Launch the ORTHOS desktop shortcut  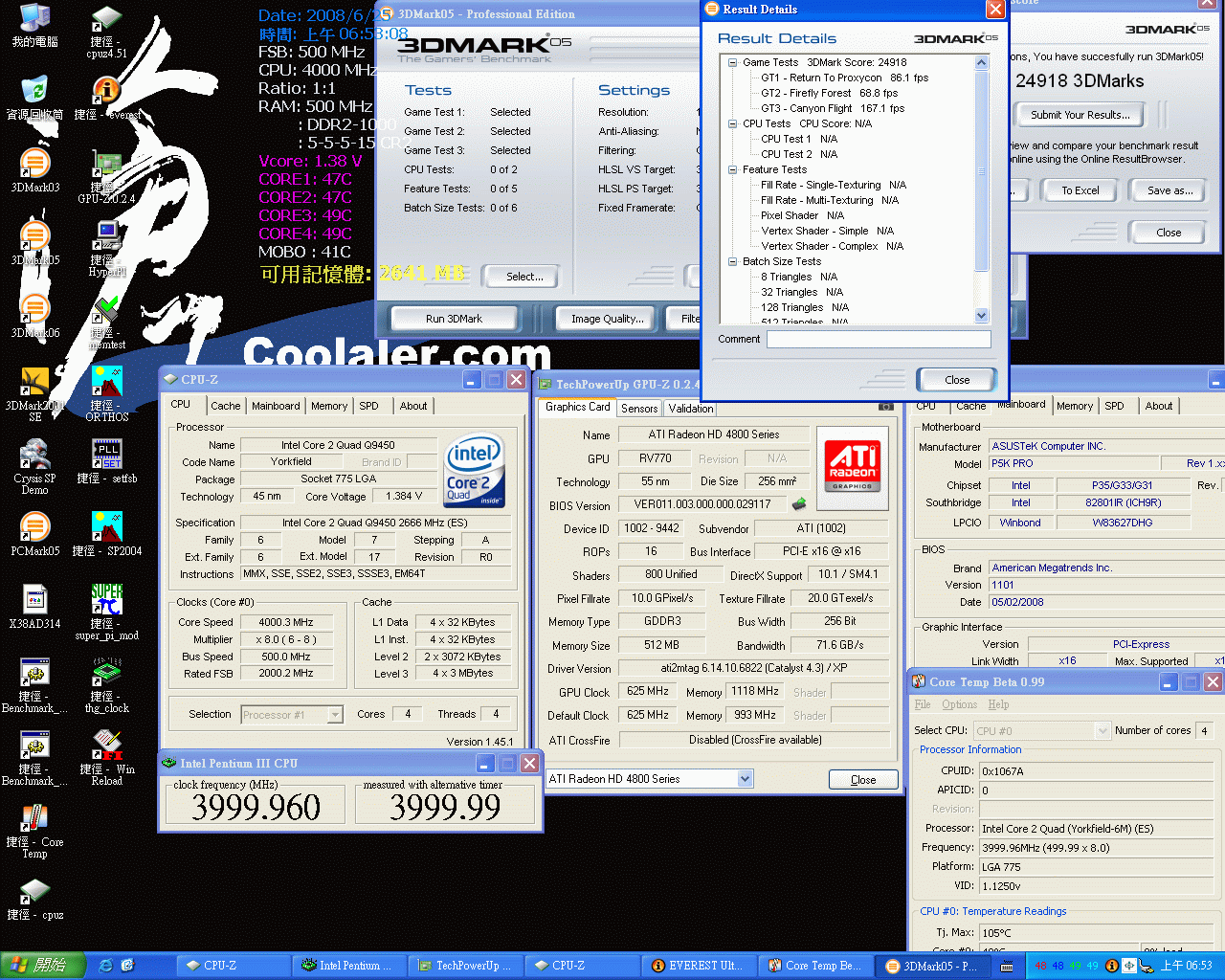click(106, 393)
